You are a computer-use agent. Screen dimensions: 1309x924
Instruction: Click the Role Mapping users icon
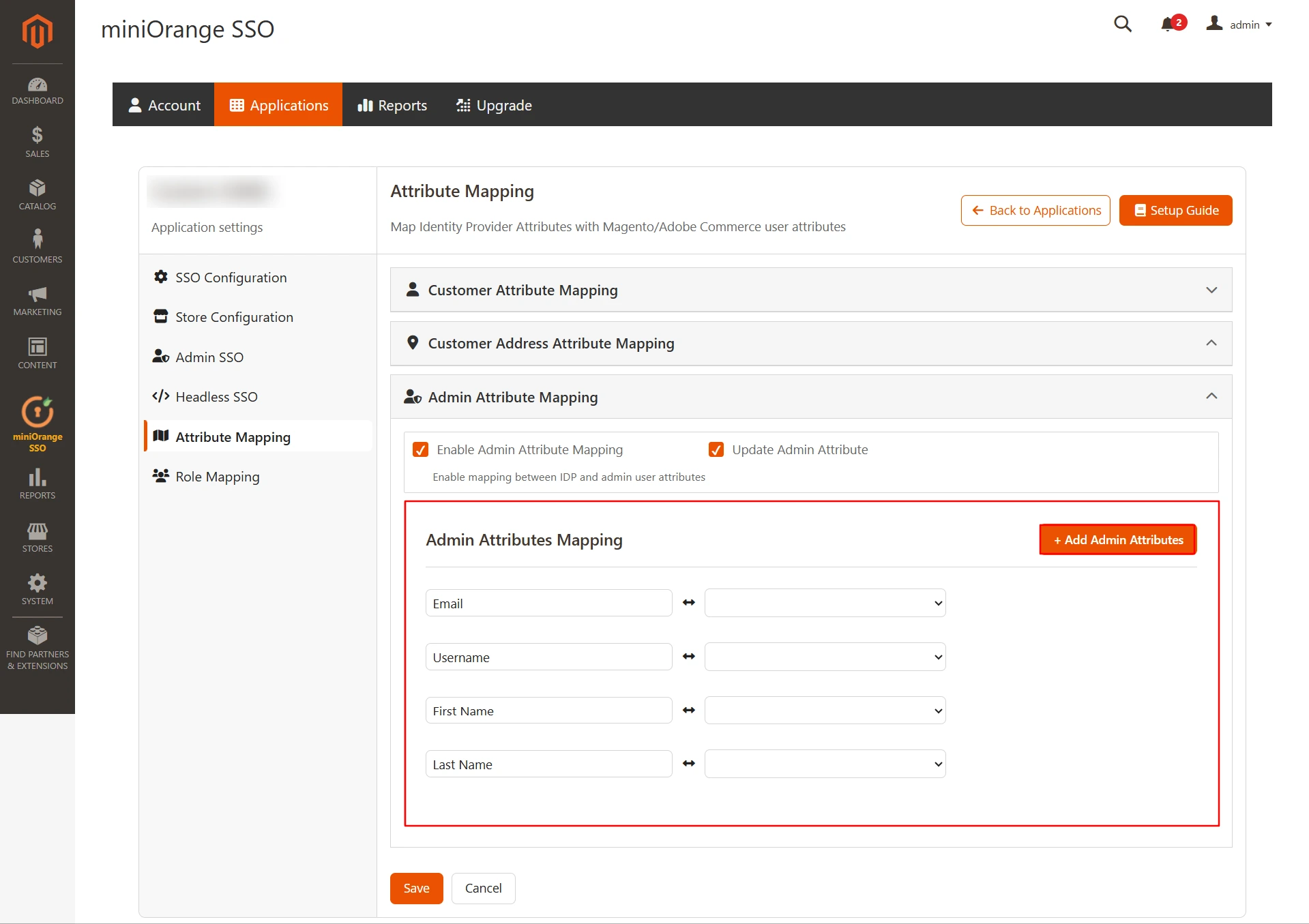[x=161, y=476]
